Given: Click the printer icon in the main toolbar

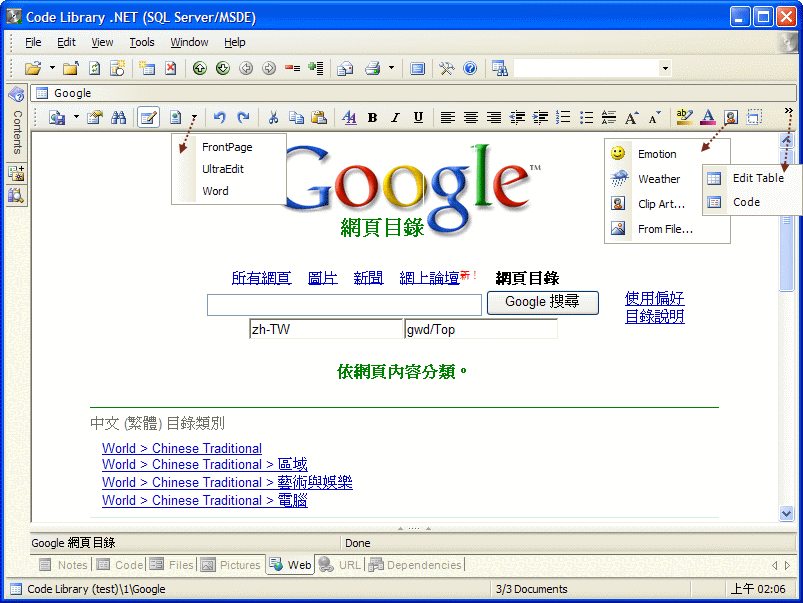Looking at the screenshot, I should [373, 68].
